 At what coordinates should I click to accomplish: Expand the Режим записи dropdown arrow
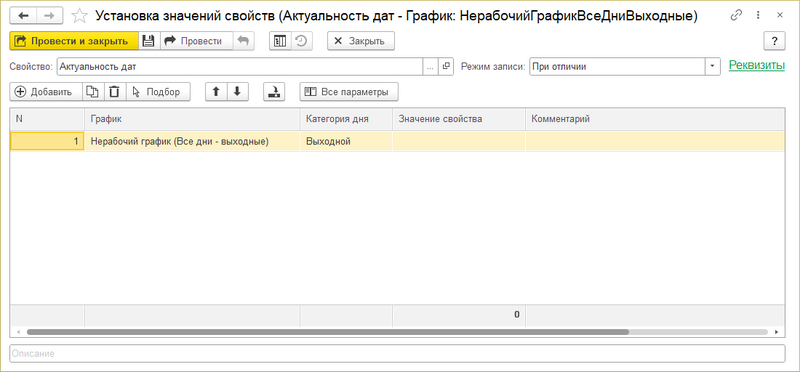[712, 66]
